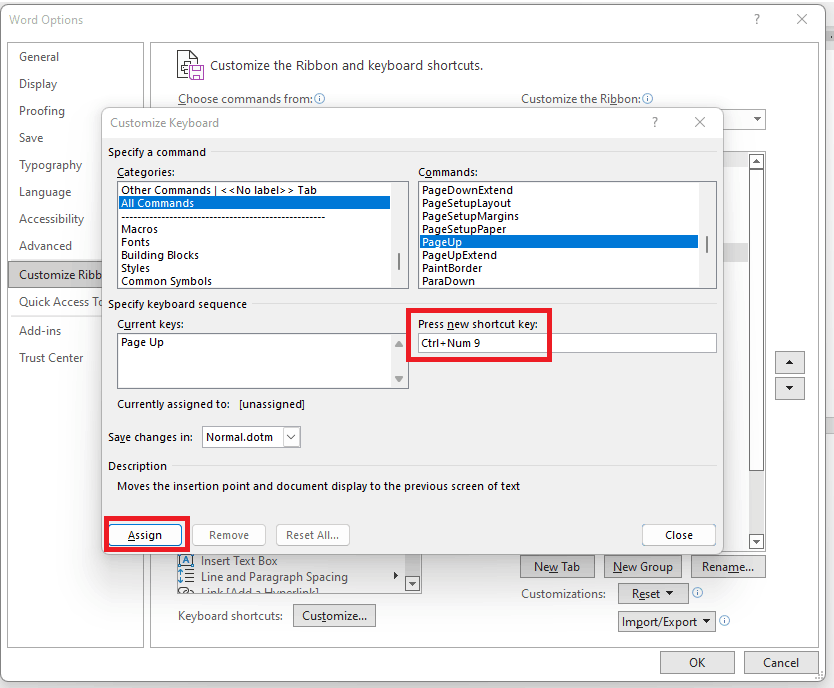Click the info icon beside Customize the Ribbon
834x688 pixels.
pos(649,98)
